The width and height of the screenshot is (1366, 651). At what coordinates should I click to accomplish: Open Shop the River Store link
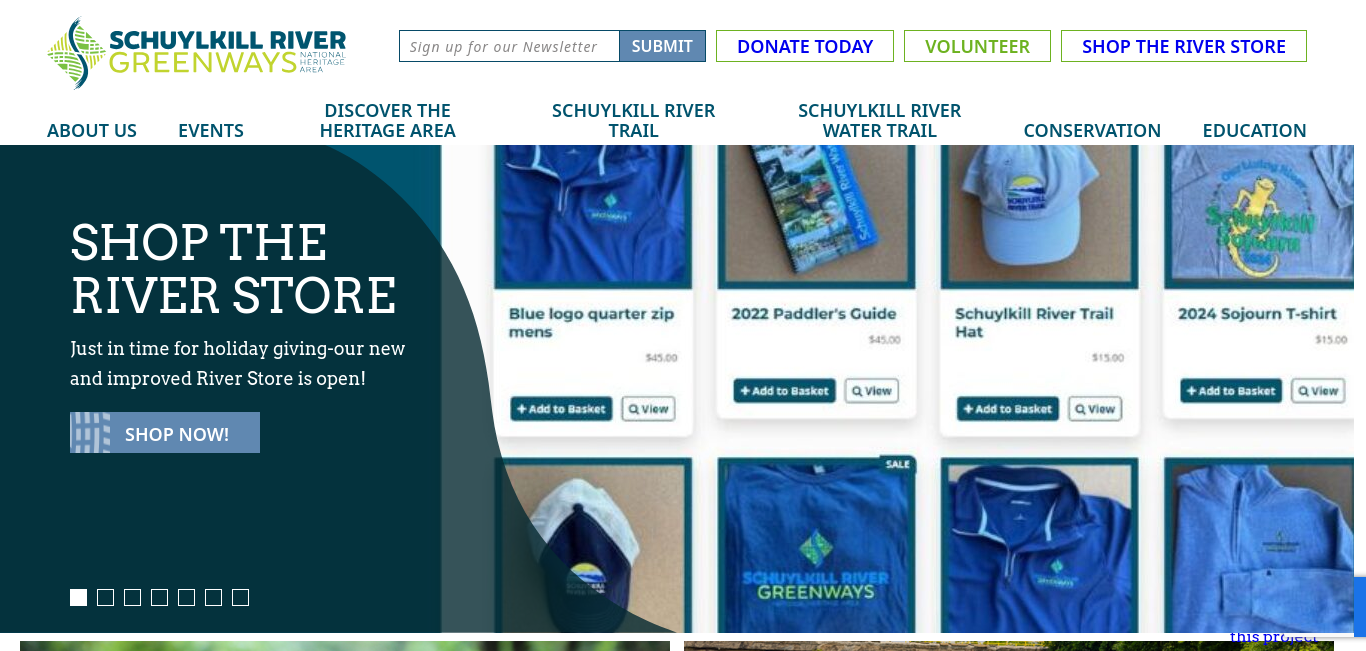1184,46
